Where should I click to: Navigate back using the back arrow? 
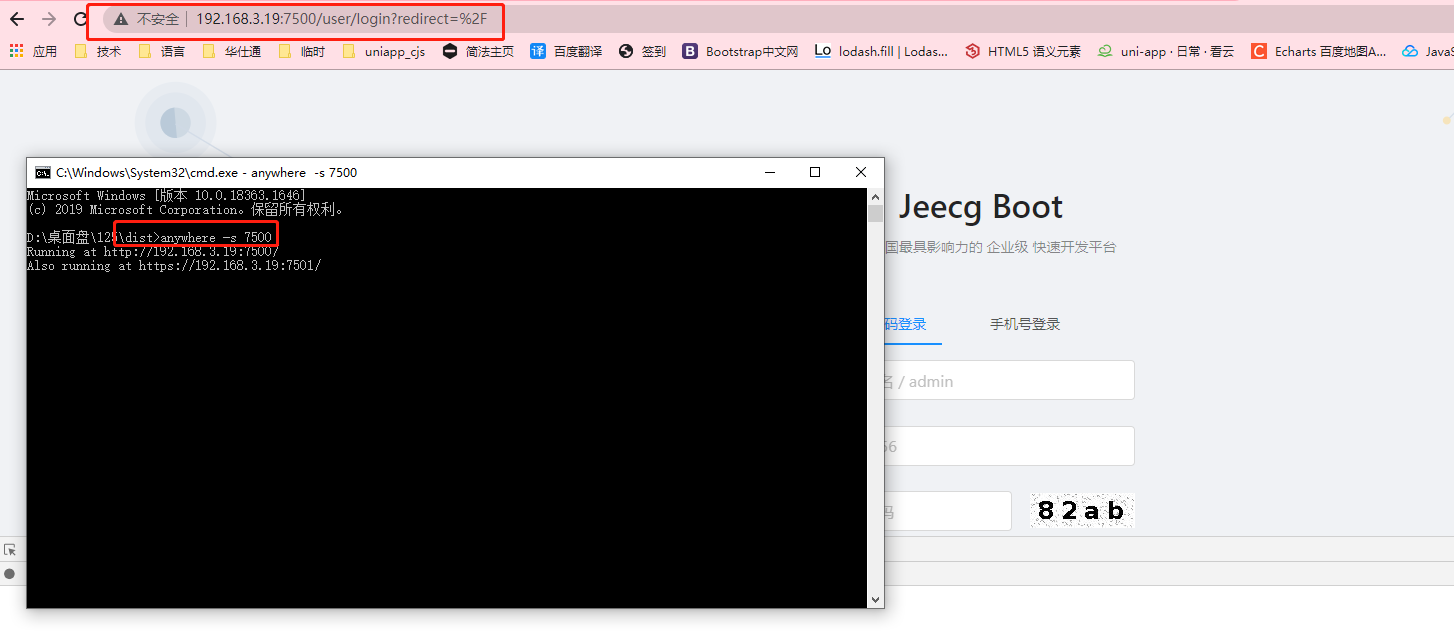click(x=16, y=18)
